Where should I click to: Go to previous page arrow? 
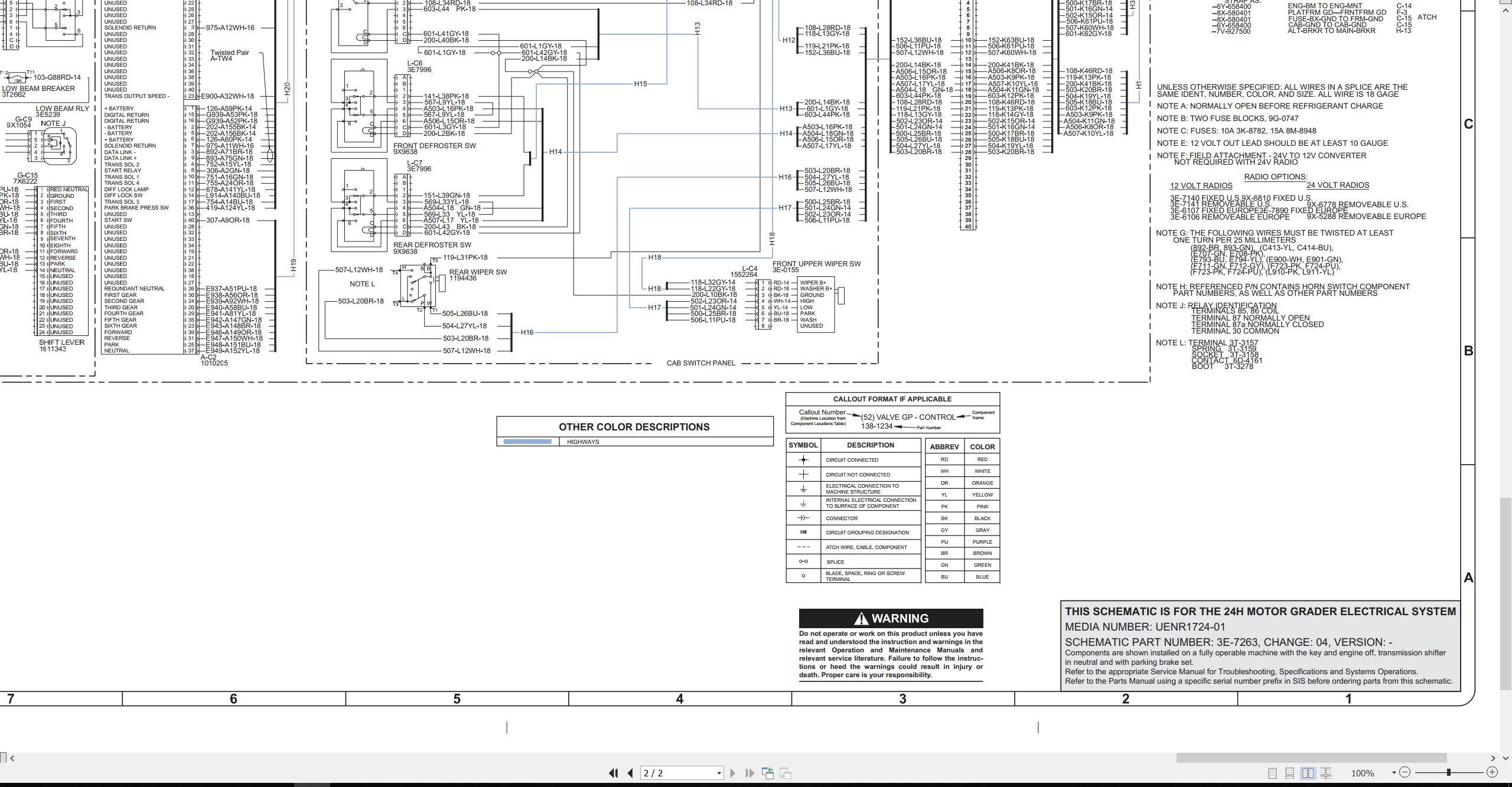[630, 773]
